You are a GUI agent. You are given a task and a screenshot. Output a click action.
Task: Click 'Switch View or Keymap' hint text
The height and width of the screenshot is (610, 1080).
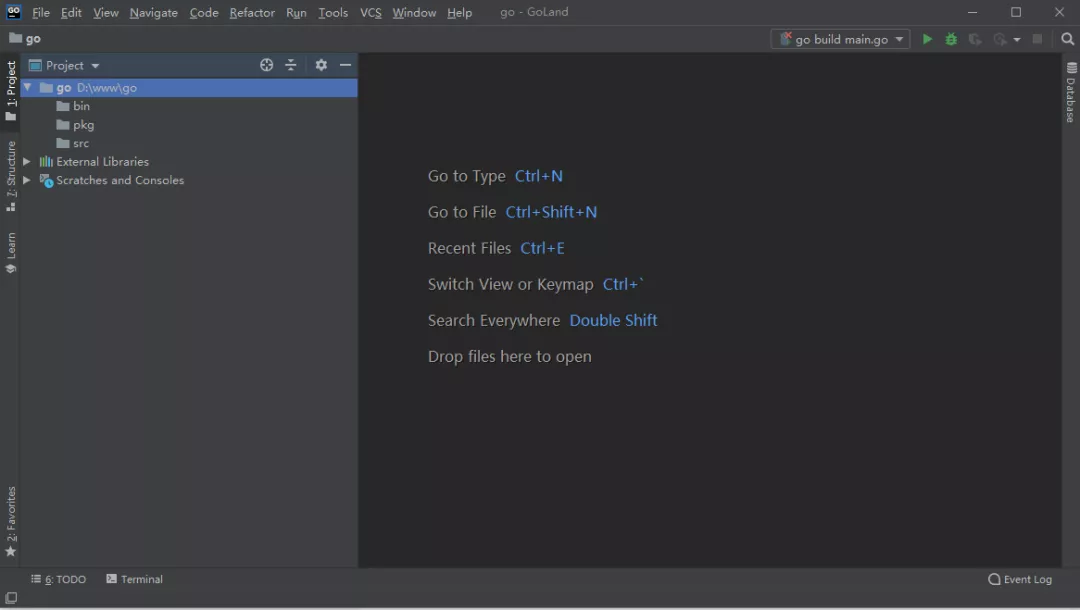(510, 284)
